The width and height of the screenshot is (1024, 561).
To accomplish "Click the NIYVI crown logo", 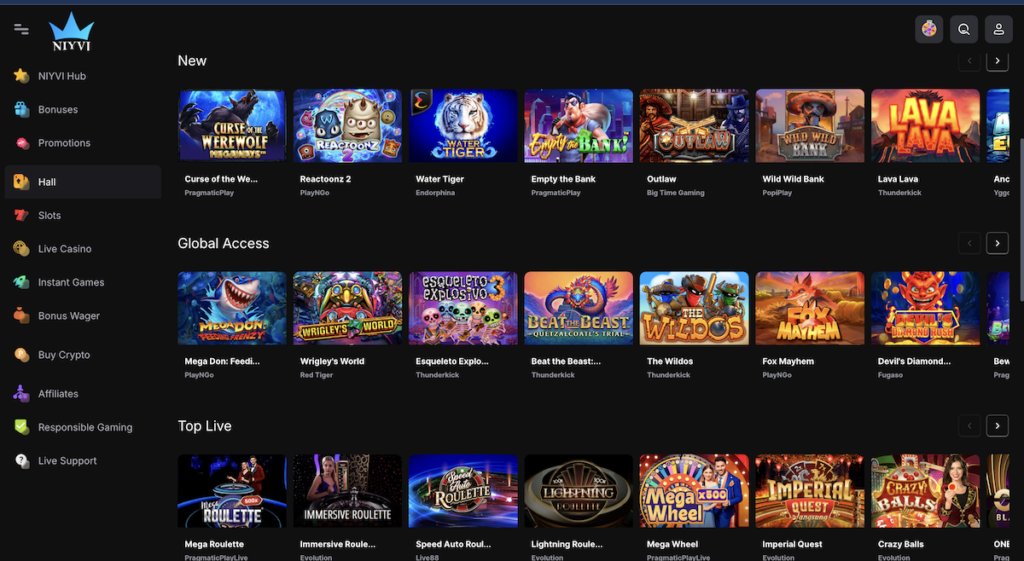I will [x=71, y=32].
